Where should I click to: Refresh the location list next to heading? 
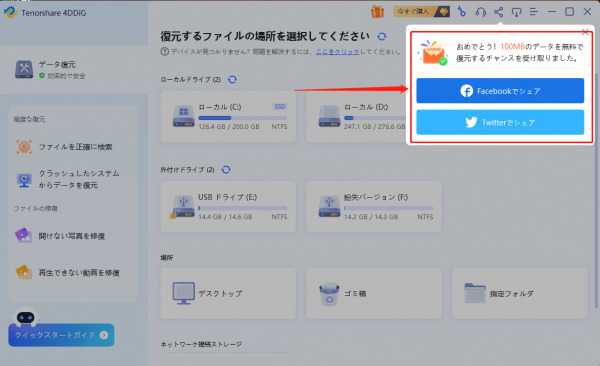coord(382,36)
